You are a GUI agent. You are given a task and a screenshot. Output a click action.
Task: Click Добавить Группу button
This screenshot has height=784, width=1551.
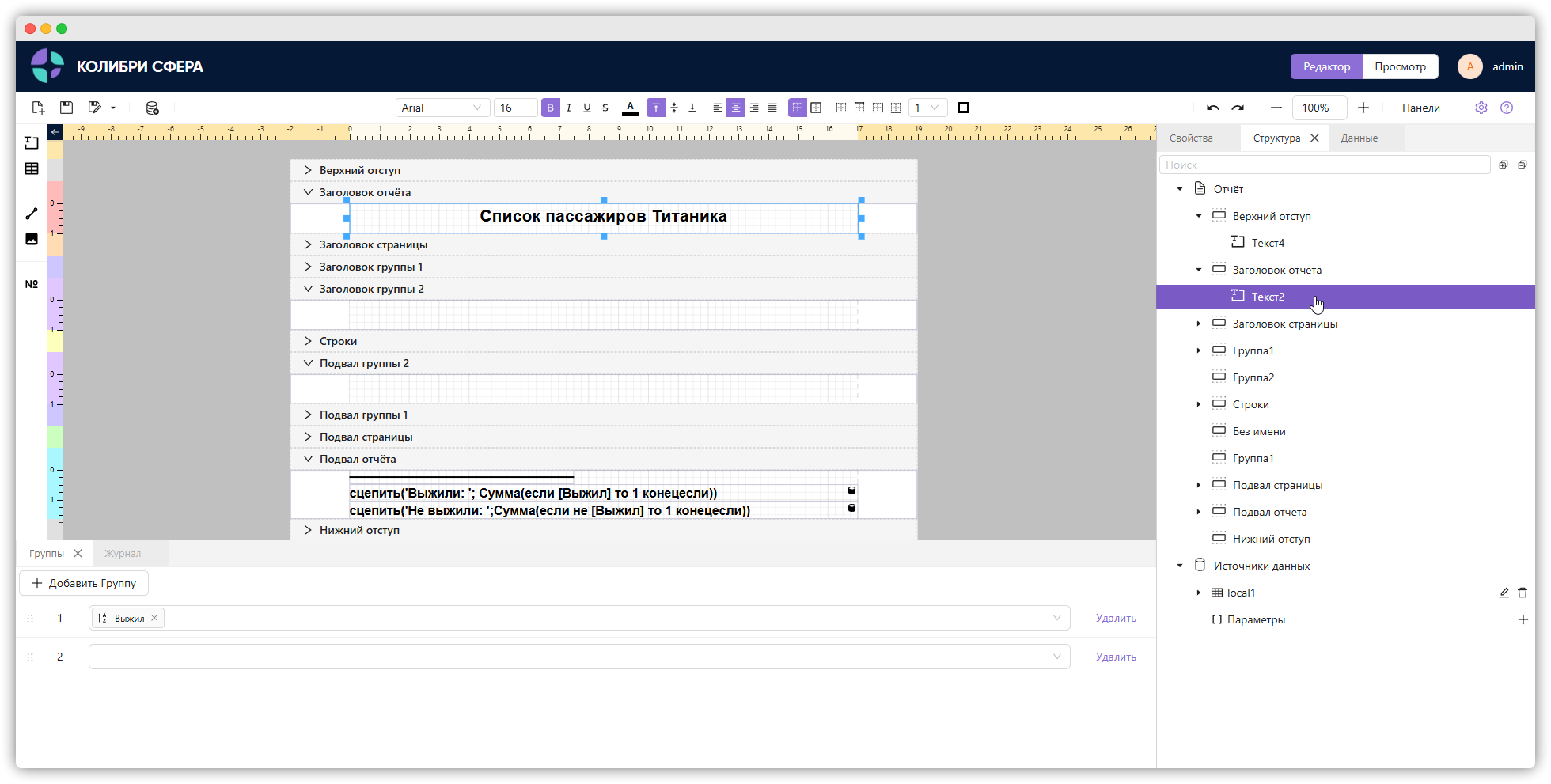(x=84, y=583)
